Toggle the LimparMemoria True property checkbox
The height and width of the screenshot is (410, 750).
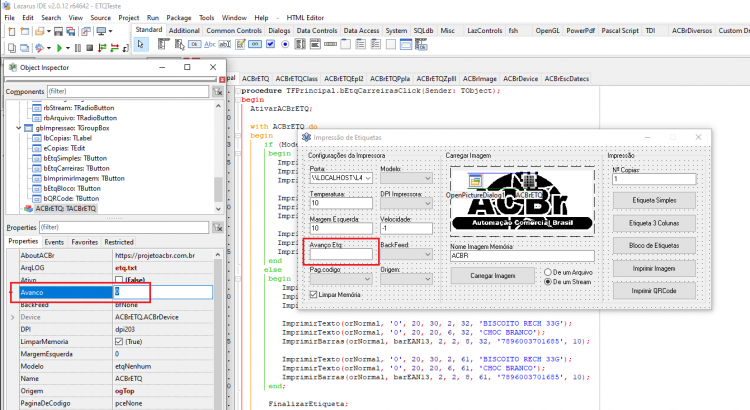(x=119, y=342)
